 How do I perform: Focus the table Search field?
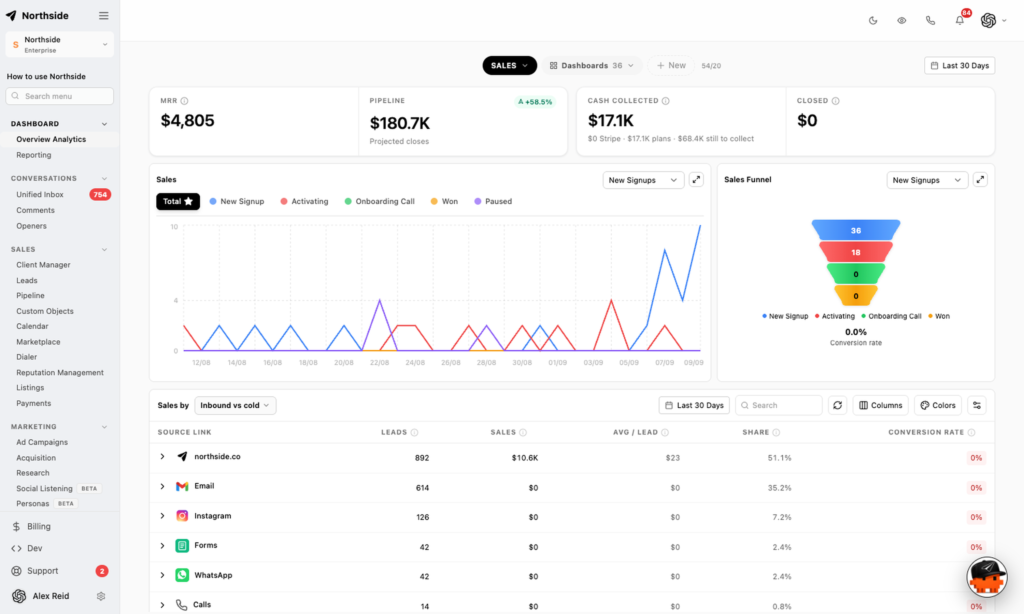tap(778, 405)
